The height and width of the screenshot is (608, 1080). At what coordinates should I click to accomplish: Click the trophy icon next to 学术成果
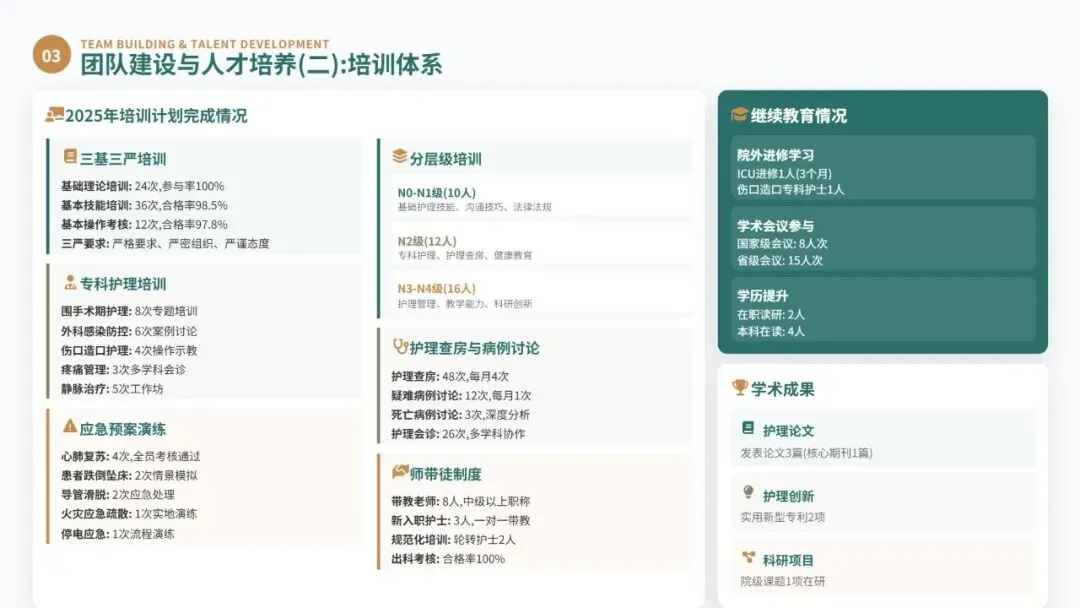tap(740, 388)
